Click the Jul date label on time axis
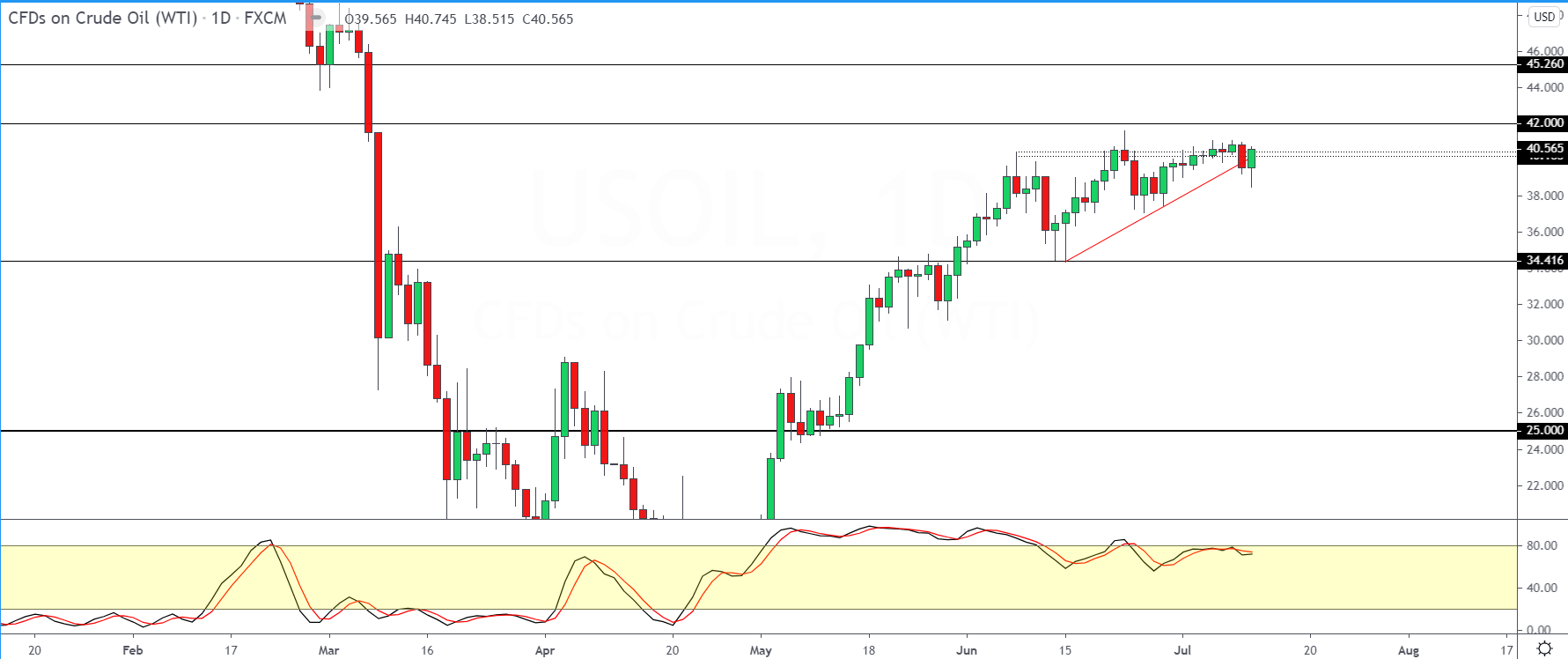Screen dimensions: 1568x659 1182,650
